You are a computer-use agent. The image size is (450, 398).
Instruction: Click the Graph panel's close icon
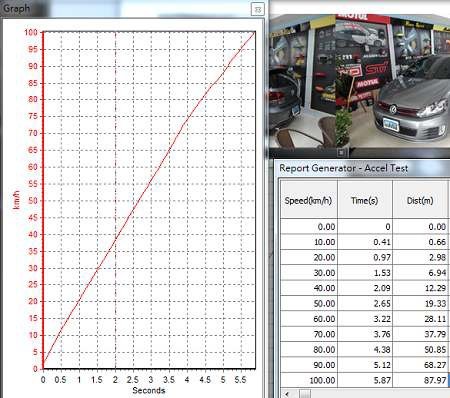pos(257,9)
